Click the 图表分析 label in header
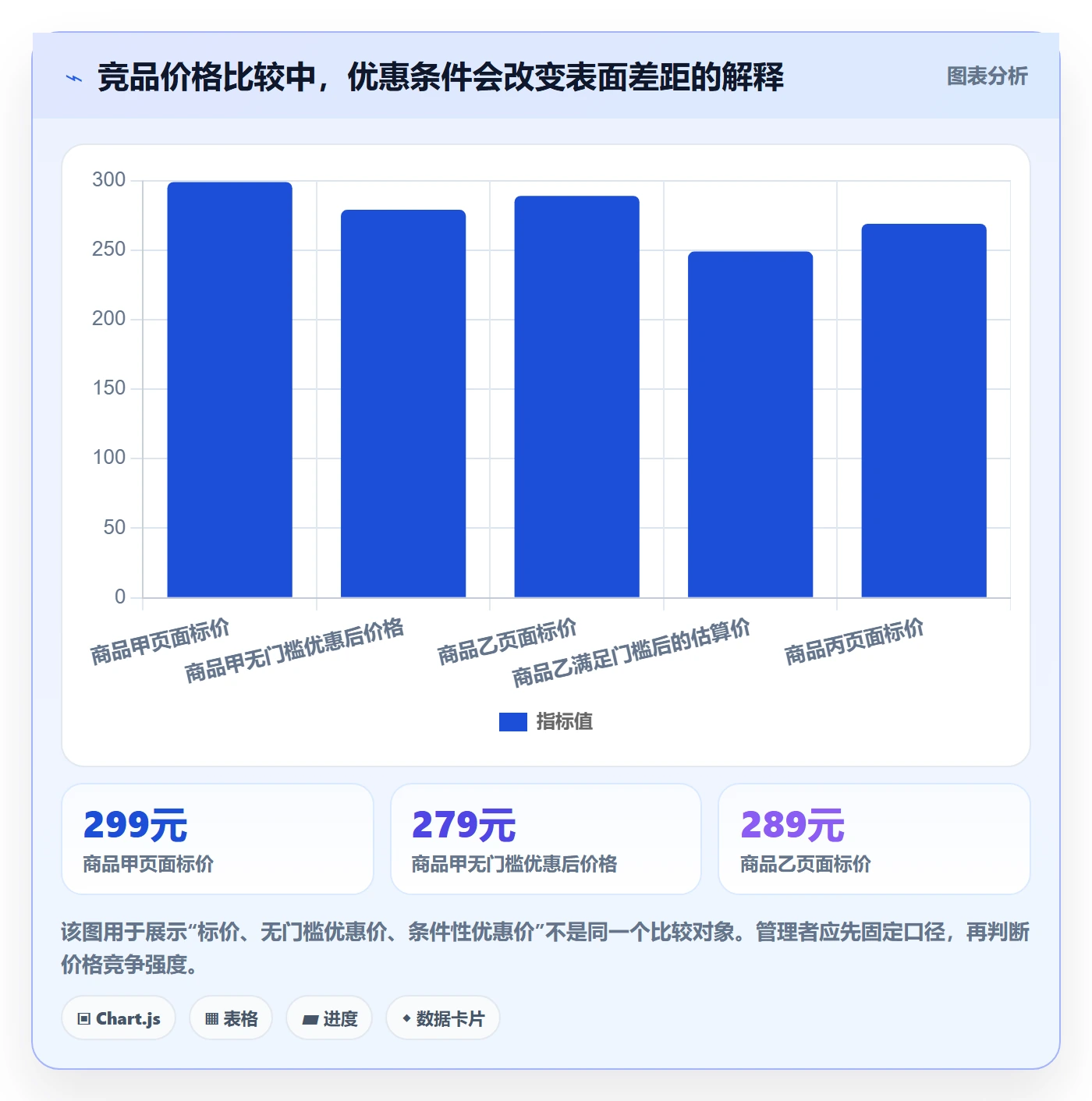The image size is (1092, 1101). (987, 76)
